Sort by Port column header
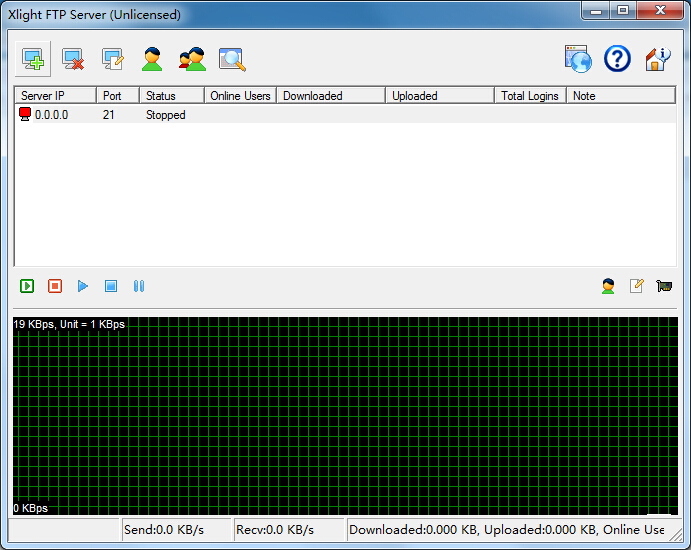Image resolution: width=691 pixels, height=550 pixels. coord(118,96)
